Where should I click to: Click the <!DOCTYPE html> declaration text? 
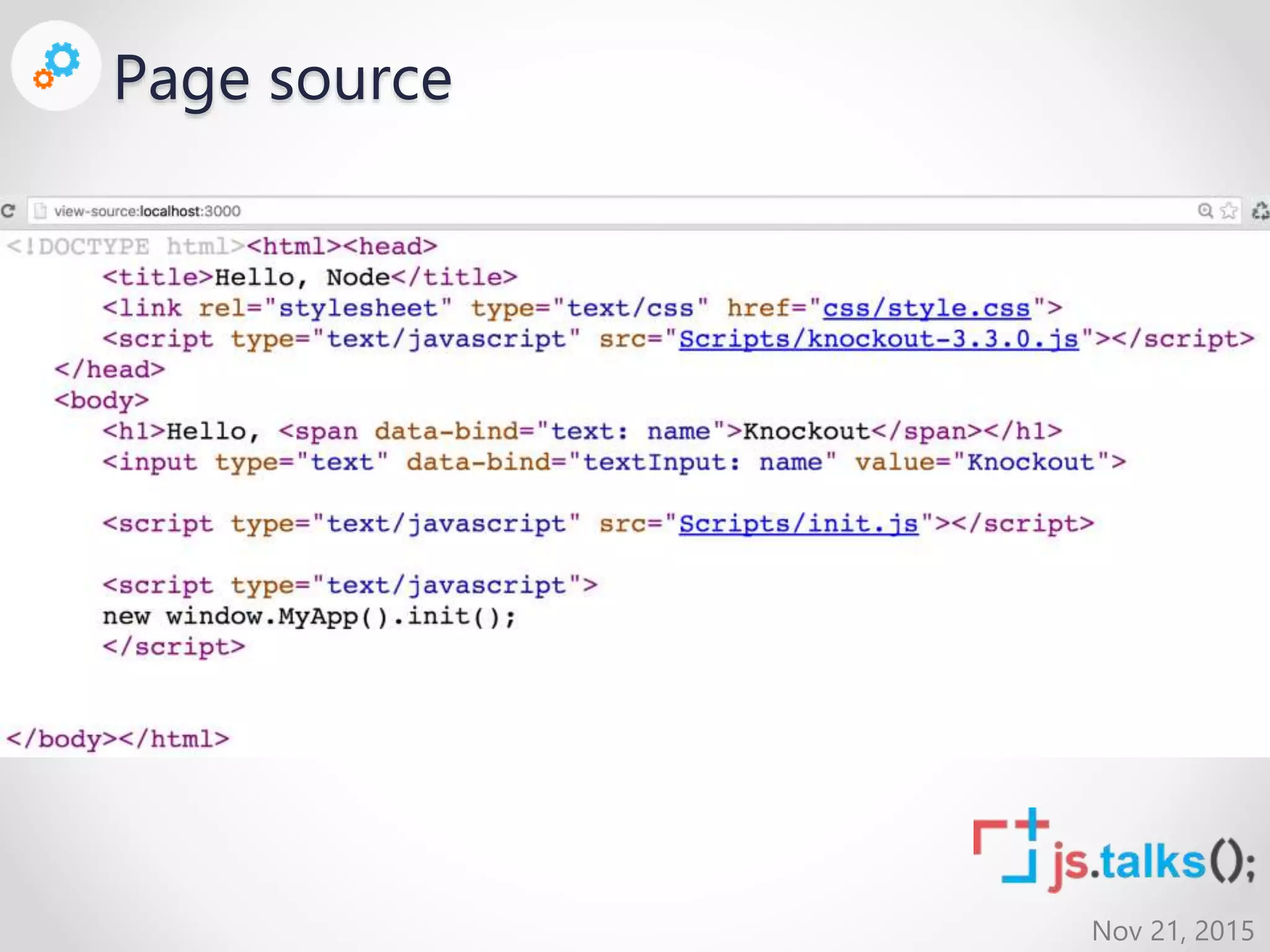125,247
